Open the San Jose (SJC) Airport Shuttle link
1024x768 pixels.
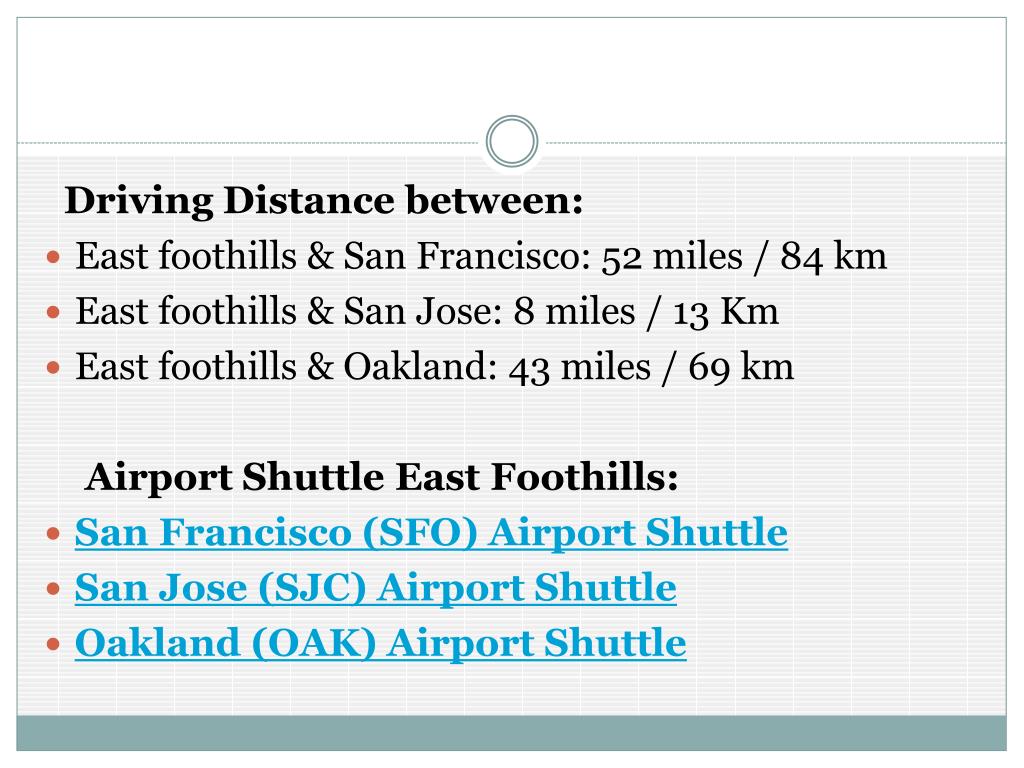pos(376,588)
